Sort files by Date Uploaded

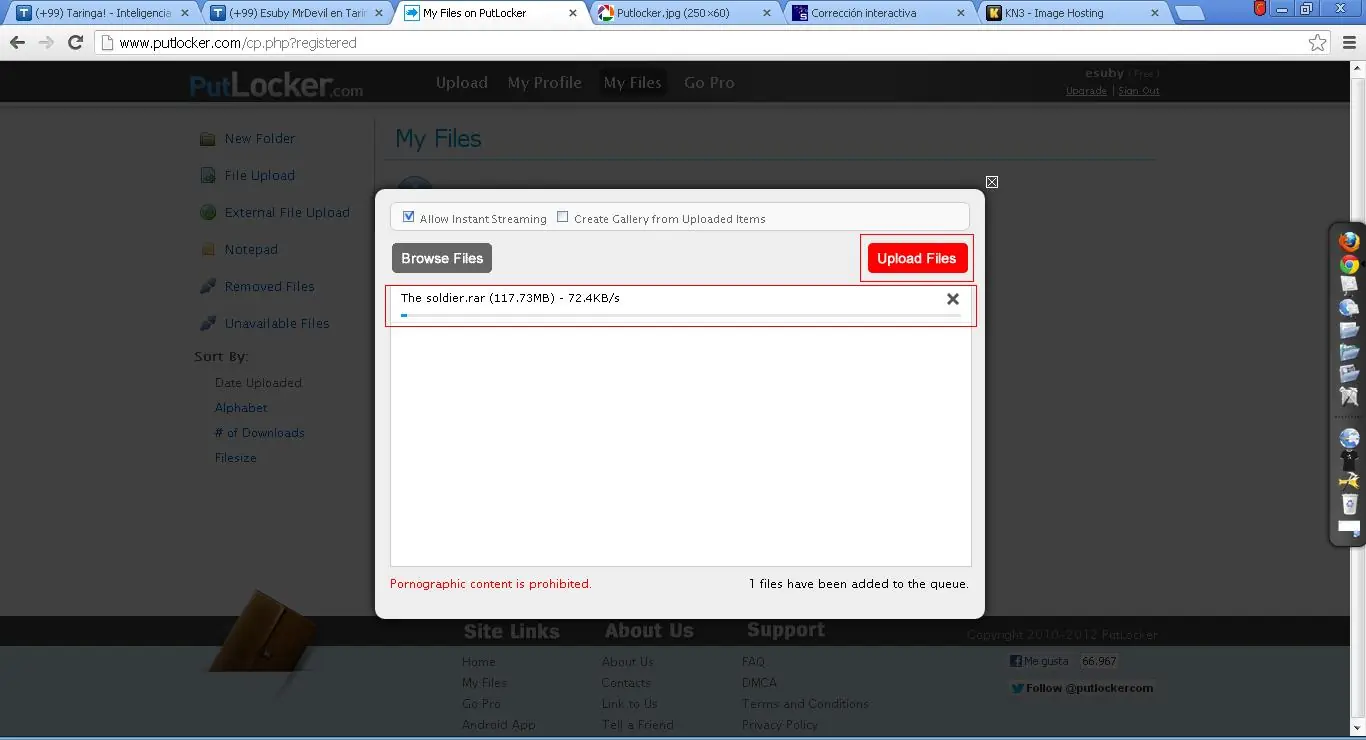click(258, 383)
